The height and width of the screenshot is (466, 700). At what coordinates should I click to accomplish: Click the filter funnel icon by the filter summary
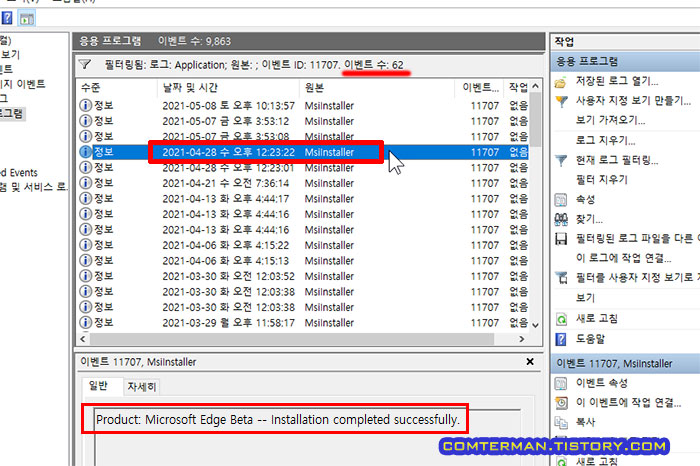tap(85, 64)
